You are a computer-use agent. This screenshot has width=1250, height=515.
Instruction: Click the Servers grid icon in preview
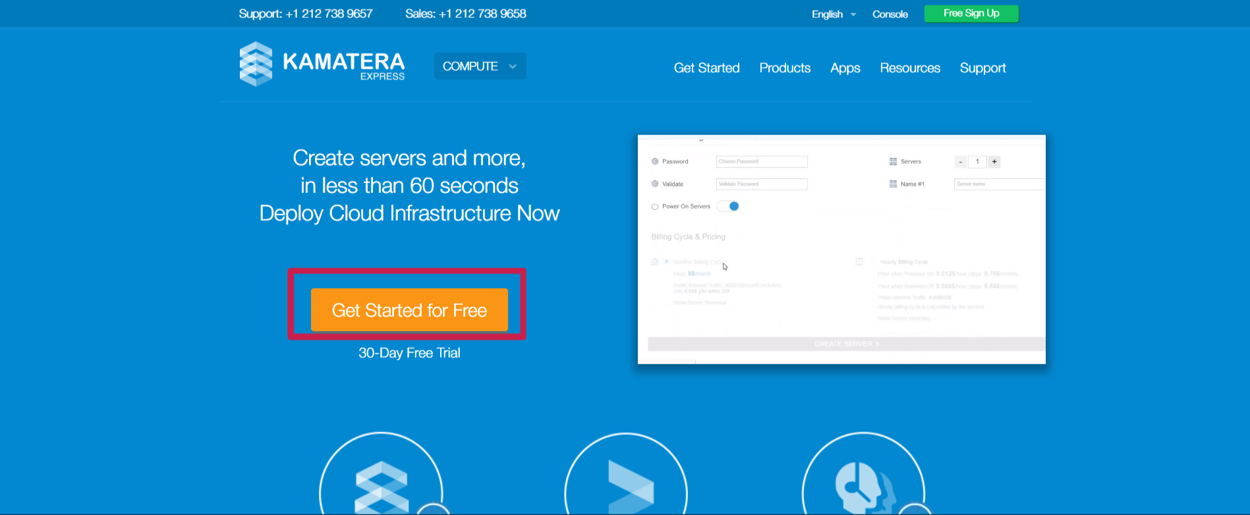pyautogui.click(x=893, y=161)
